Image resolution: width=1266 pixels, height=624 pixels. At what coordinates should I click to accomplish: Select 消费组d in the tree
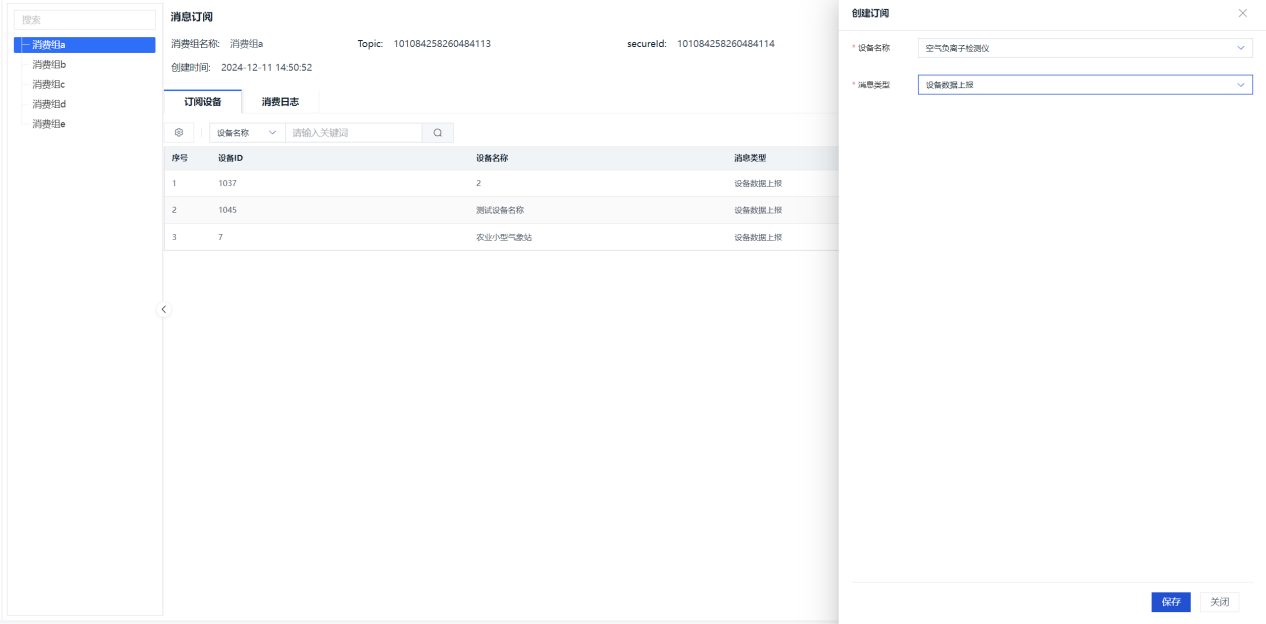pos(49,104)
